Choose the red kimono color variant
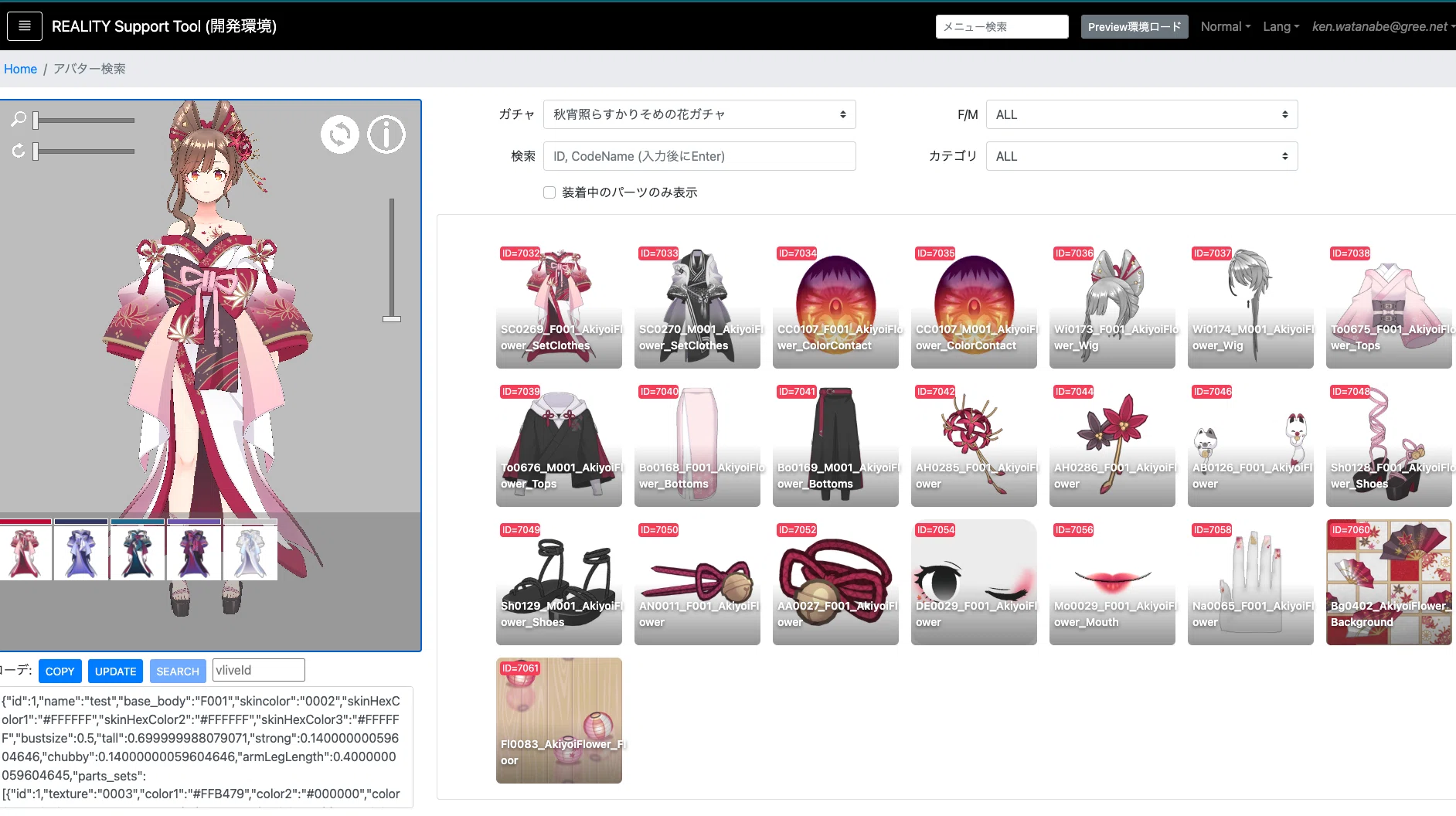 pos(25,551)
